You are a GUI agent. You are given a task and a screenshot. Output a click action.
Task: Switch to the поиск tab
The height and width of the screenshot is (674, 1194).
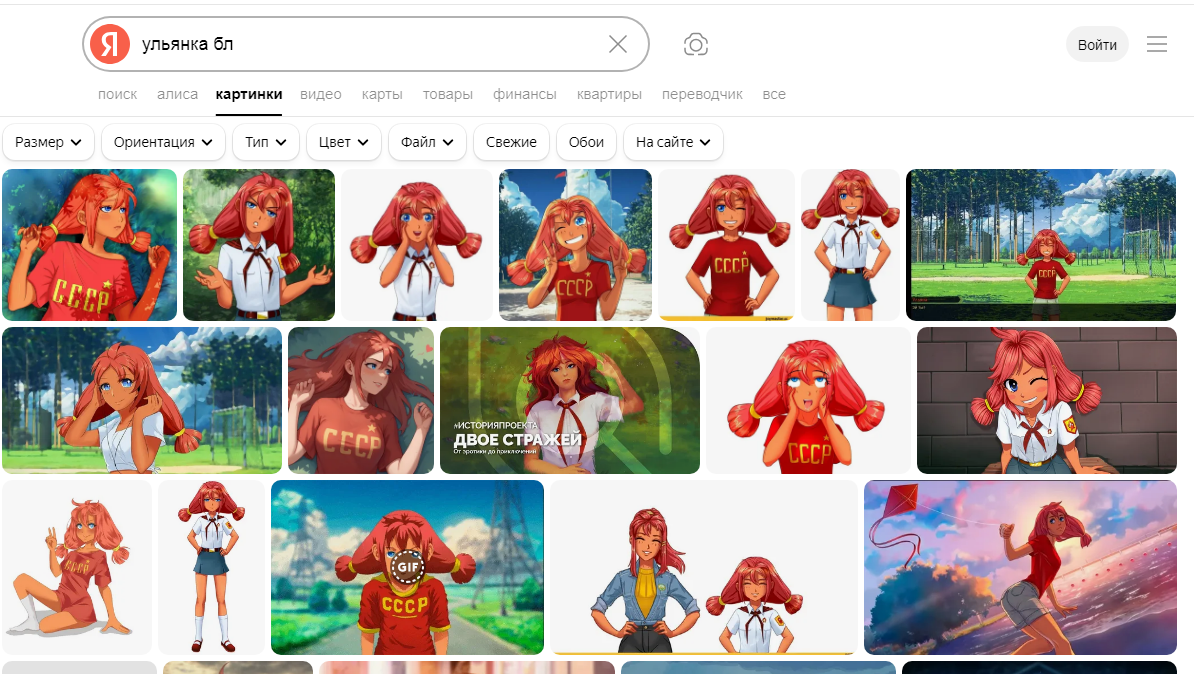[117, 94]
